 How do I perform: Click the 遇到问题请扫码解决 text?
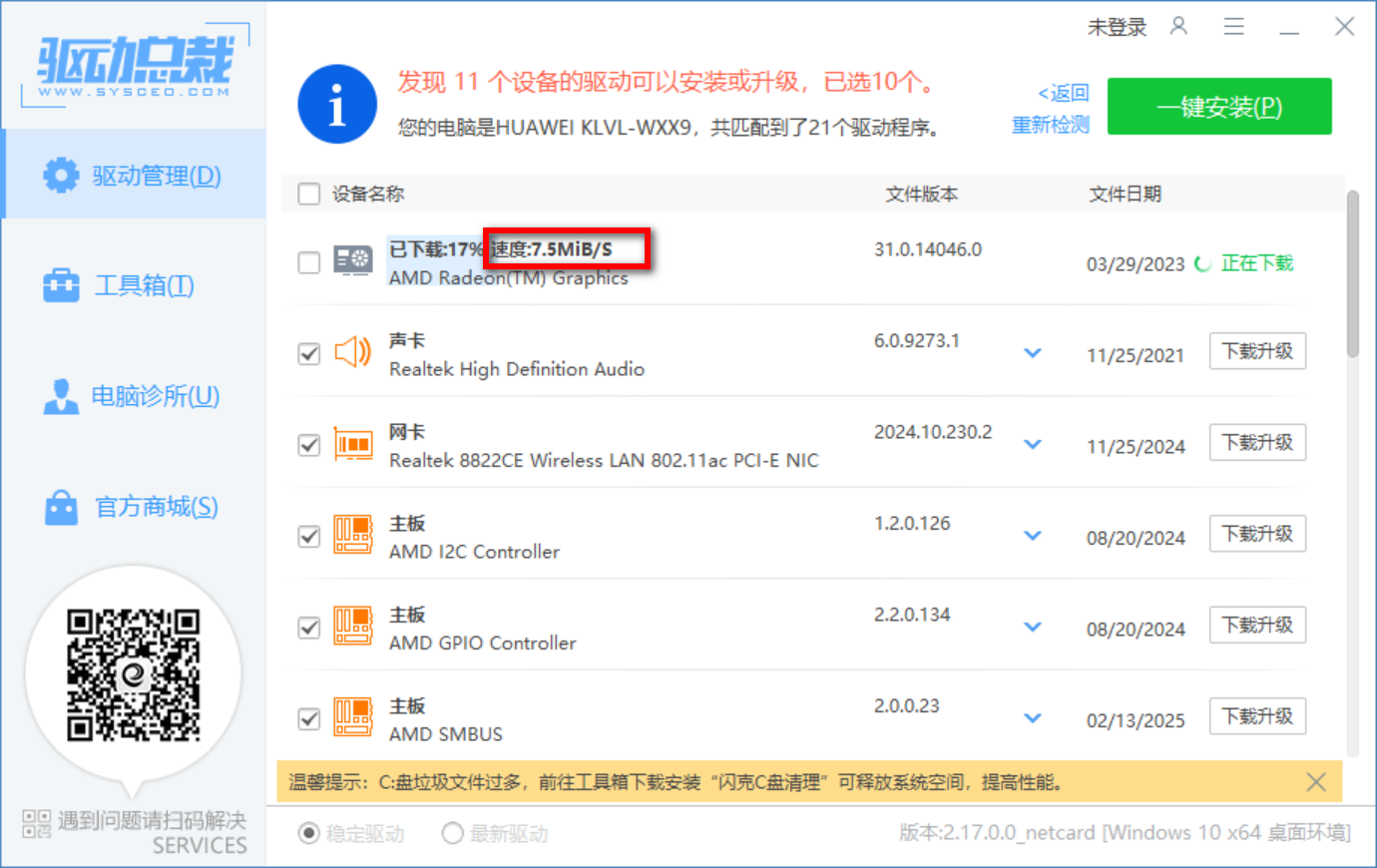click(152, 821)
